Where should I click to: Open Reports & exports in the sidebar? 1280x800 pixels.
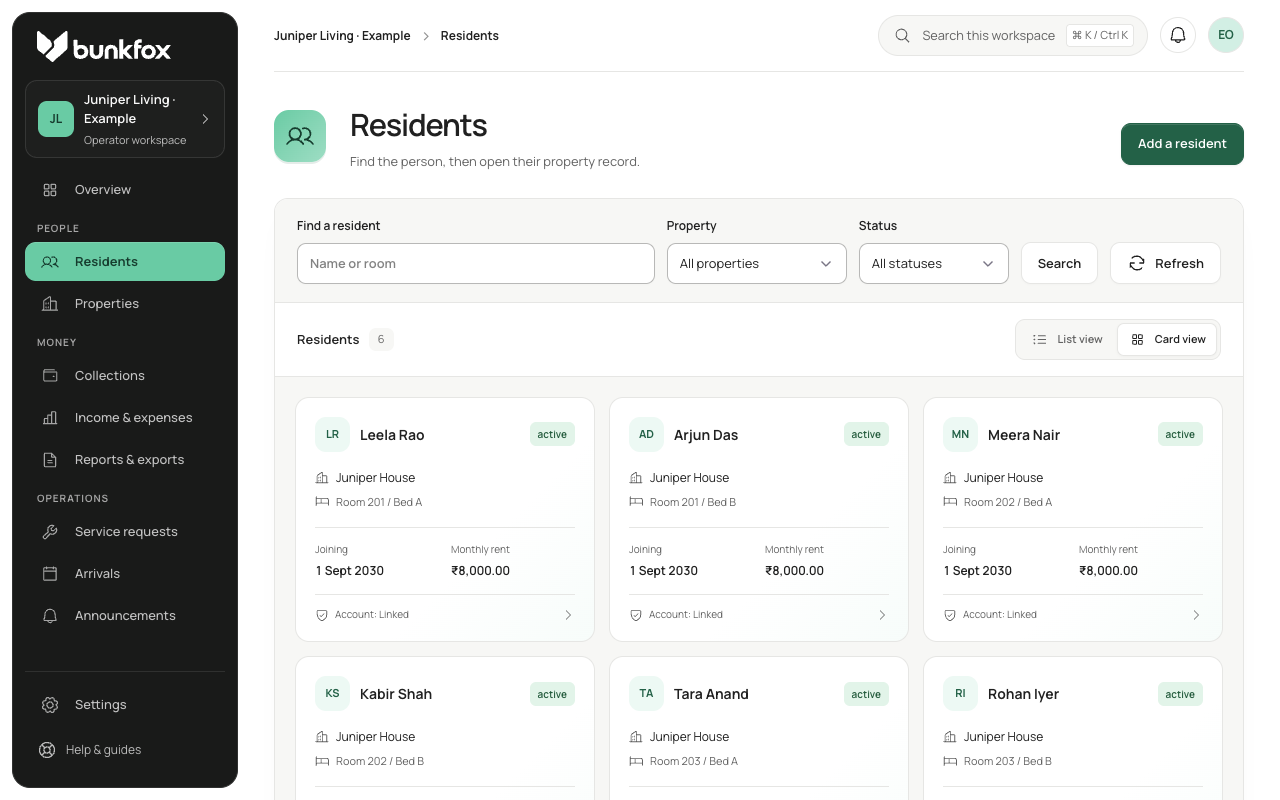125,460
